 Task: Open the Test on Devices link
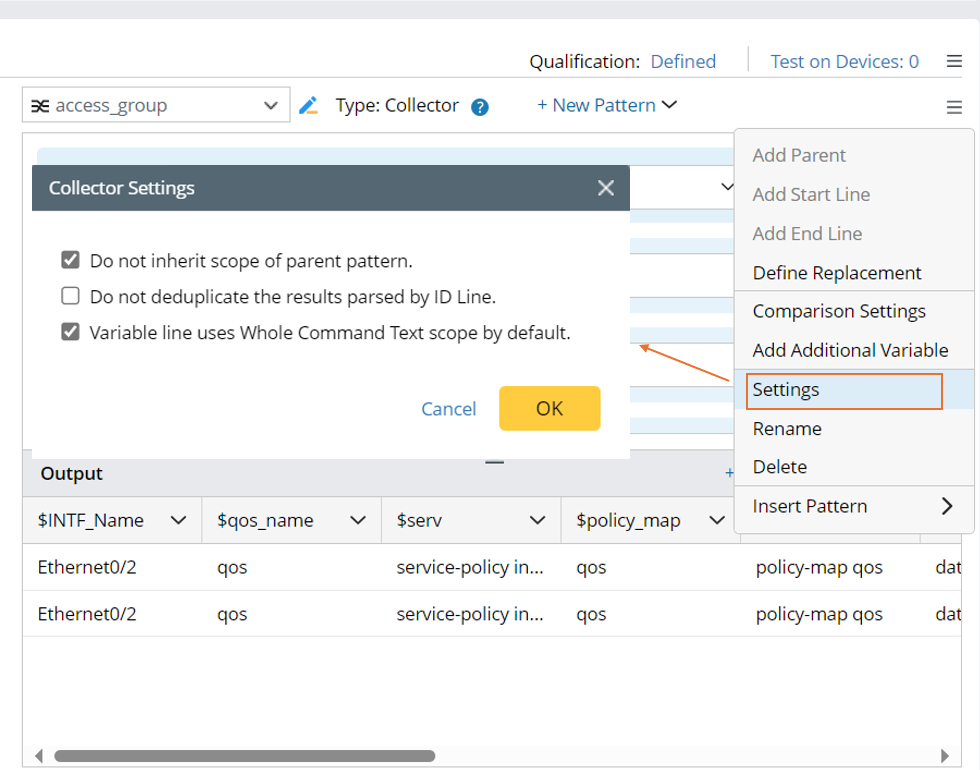844,62
